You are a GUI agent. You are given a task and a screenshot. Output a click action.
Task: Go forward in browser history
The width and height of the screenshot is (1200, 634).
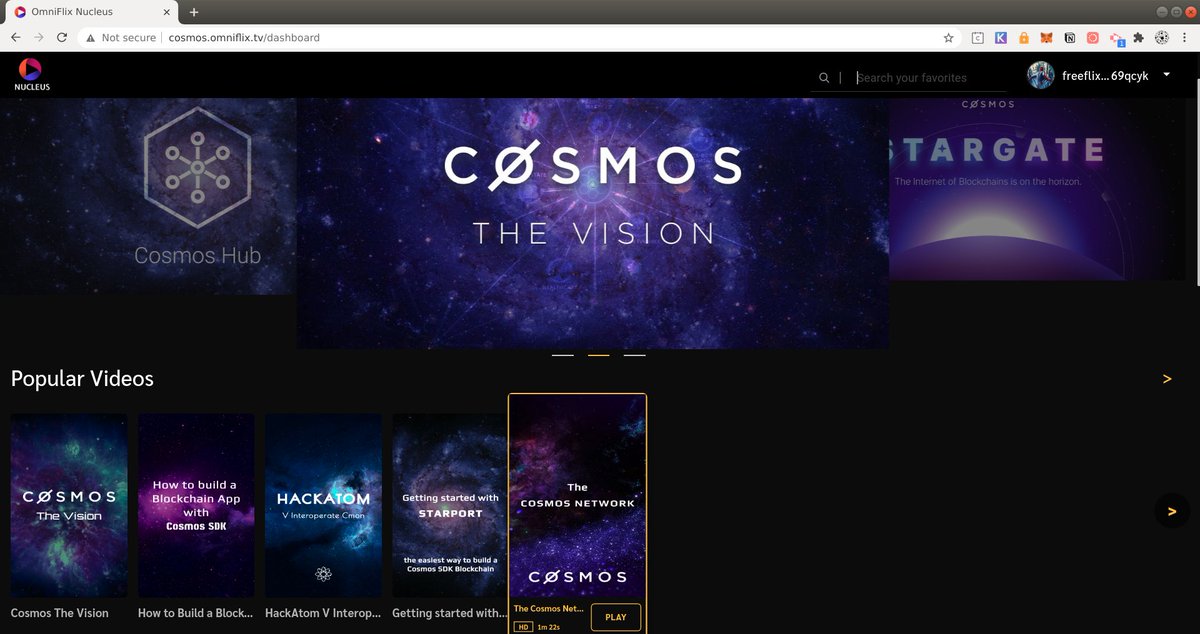39,37
